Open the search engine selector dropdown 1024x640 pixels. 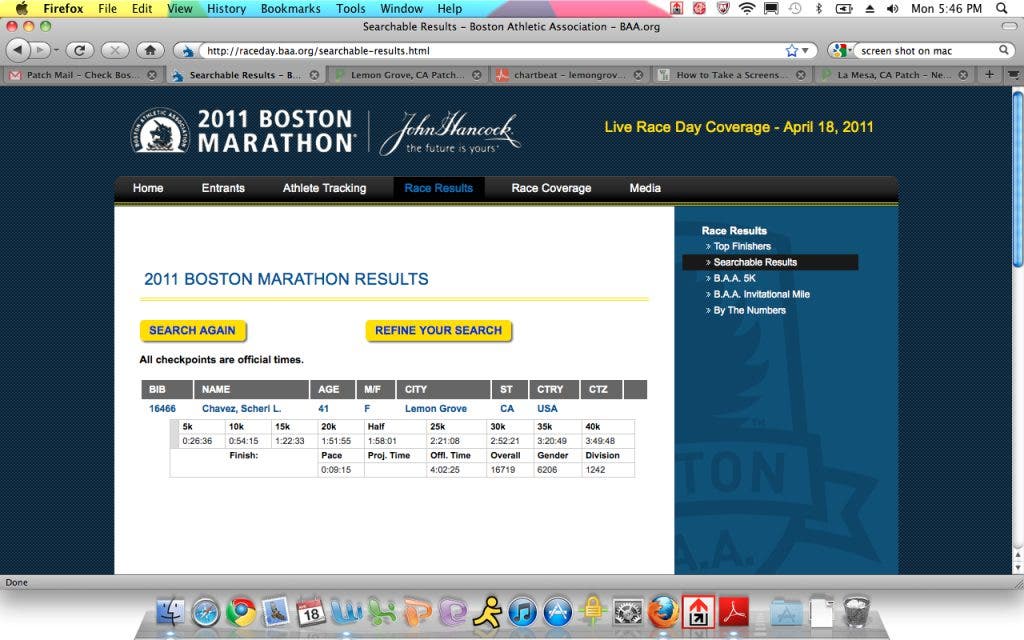pyautogui.click(x=842, y=50)
